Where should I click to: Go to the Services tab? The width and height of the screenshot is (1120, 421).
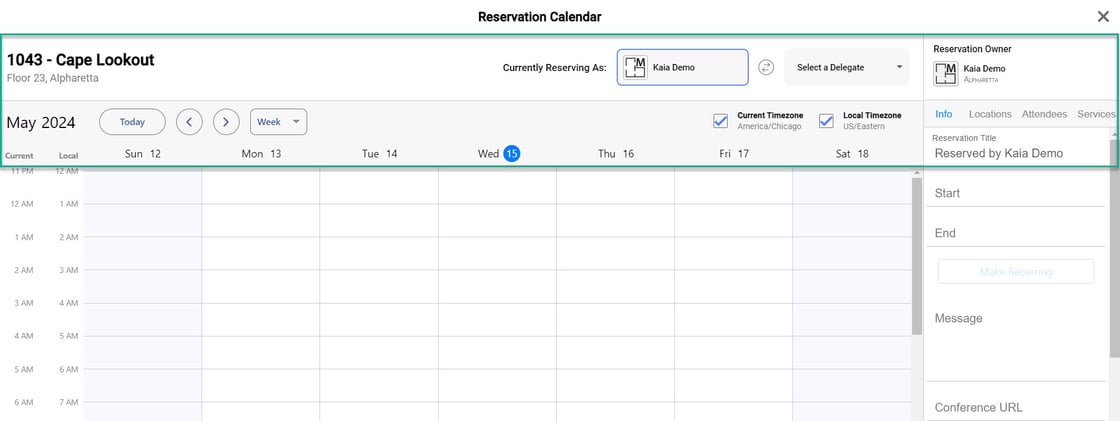1096,115
